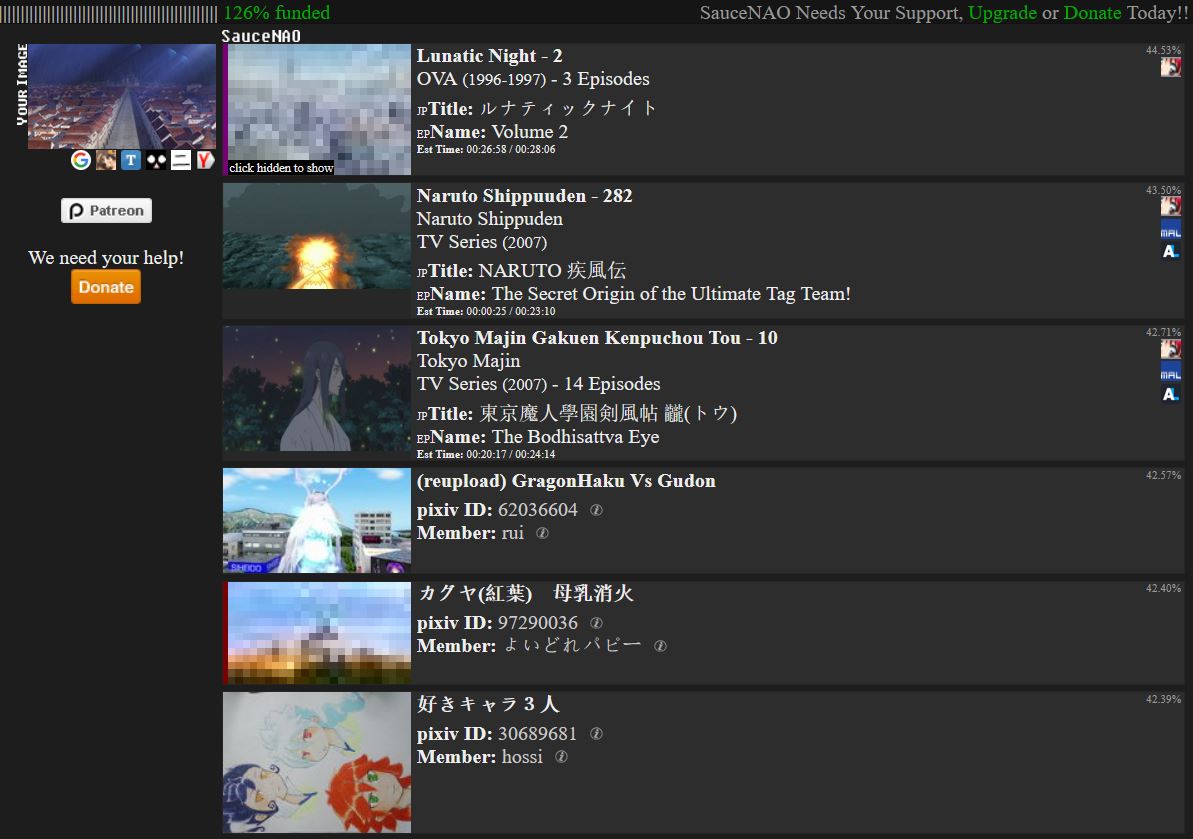Open AniList icon for Tokyo Majin result
Image resolution: width=1193 pixels, height=839 pixels.
(1171, 394)
